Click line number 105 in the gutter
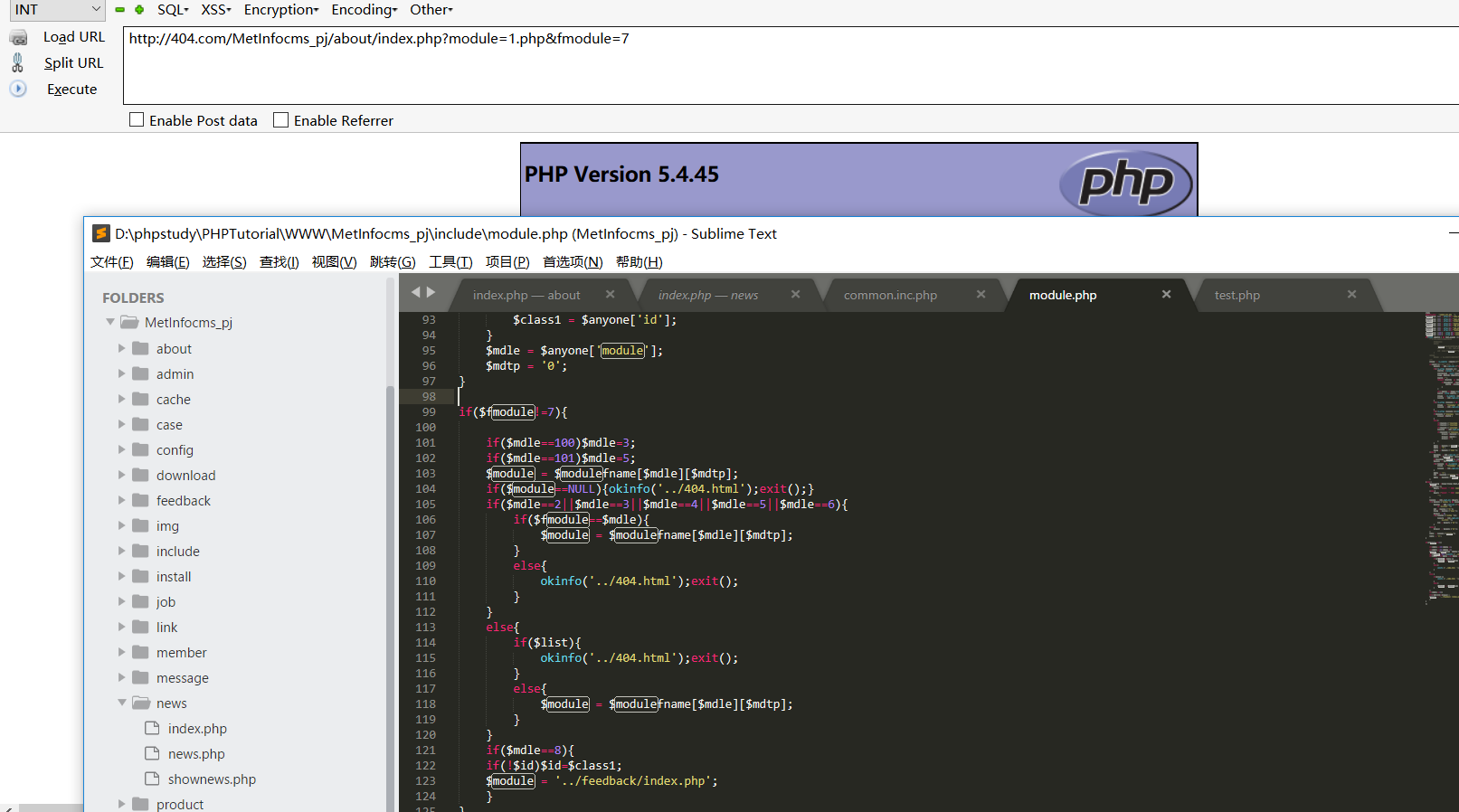1459x812 pixels. (x=425, y=505)
